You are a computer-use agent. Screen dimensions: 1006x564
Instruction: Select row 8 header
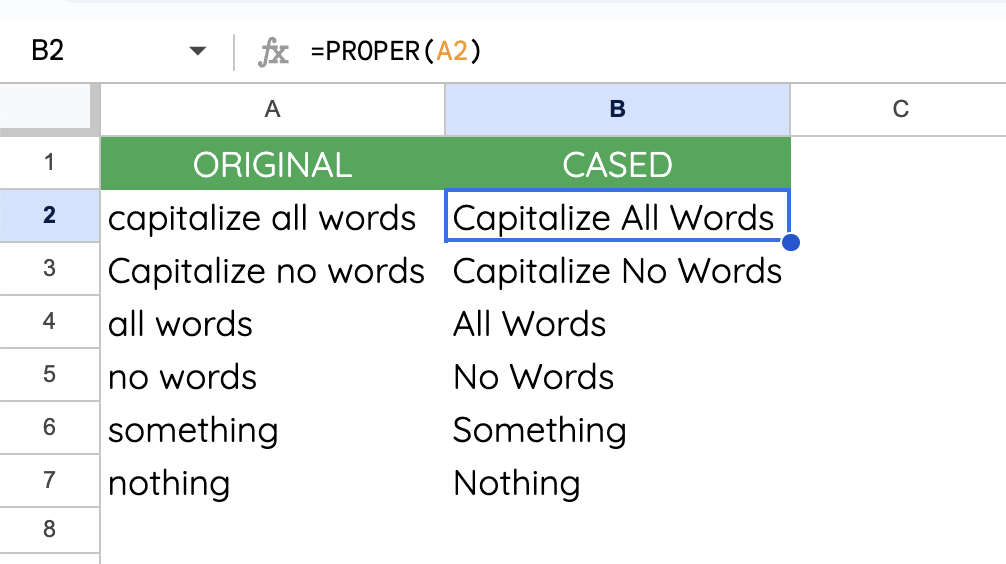(x=49, y=529)
